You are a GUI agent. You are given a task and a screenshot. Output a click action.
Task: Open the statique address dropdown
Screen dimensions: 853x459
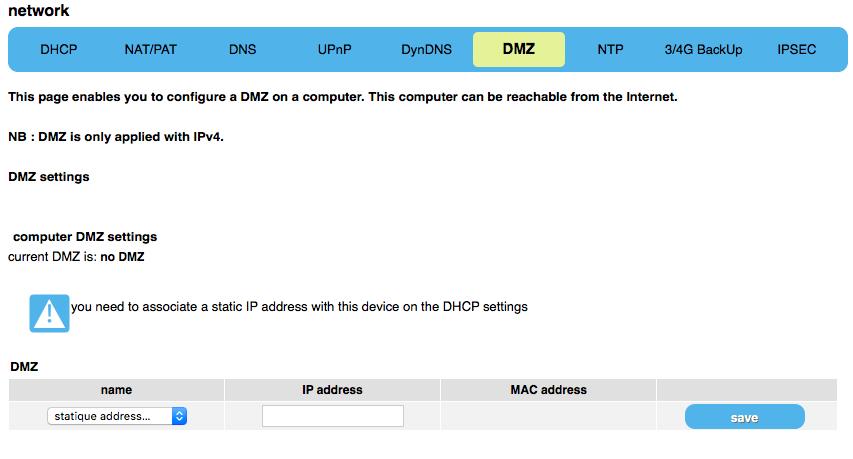(117, 416)
